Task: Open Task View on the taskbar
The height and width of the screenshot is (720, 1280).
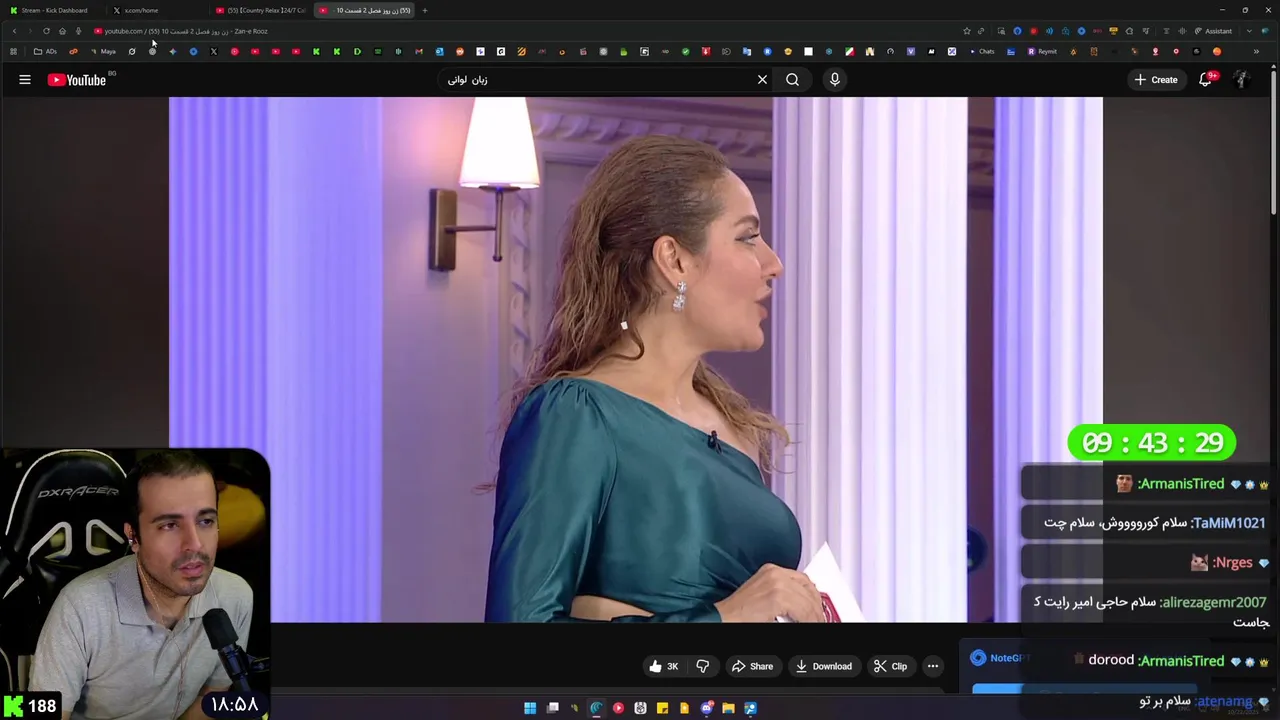Action: pos(552,708)
